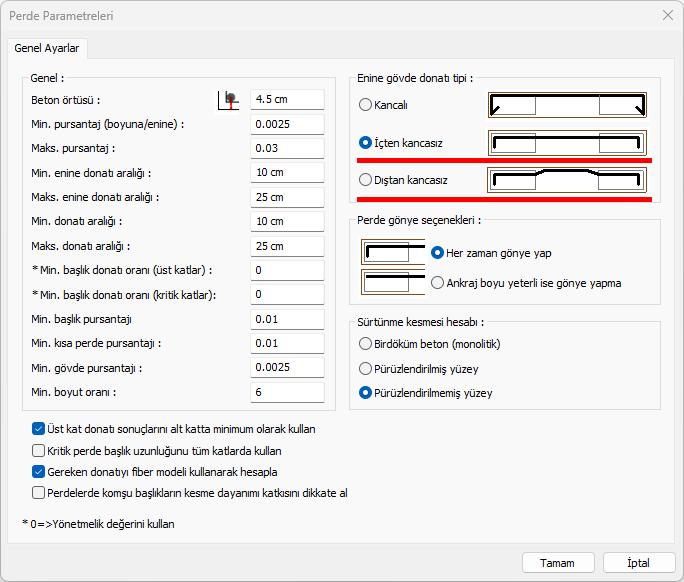Click the Kancalı hooked rebar diagram
The width and height of the screenshot is (684, 582).
(567, 105)
